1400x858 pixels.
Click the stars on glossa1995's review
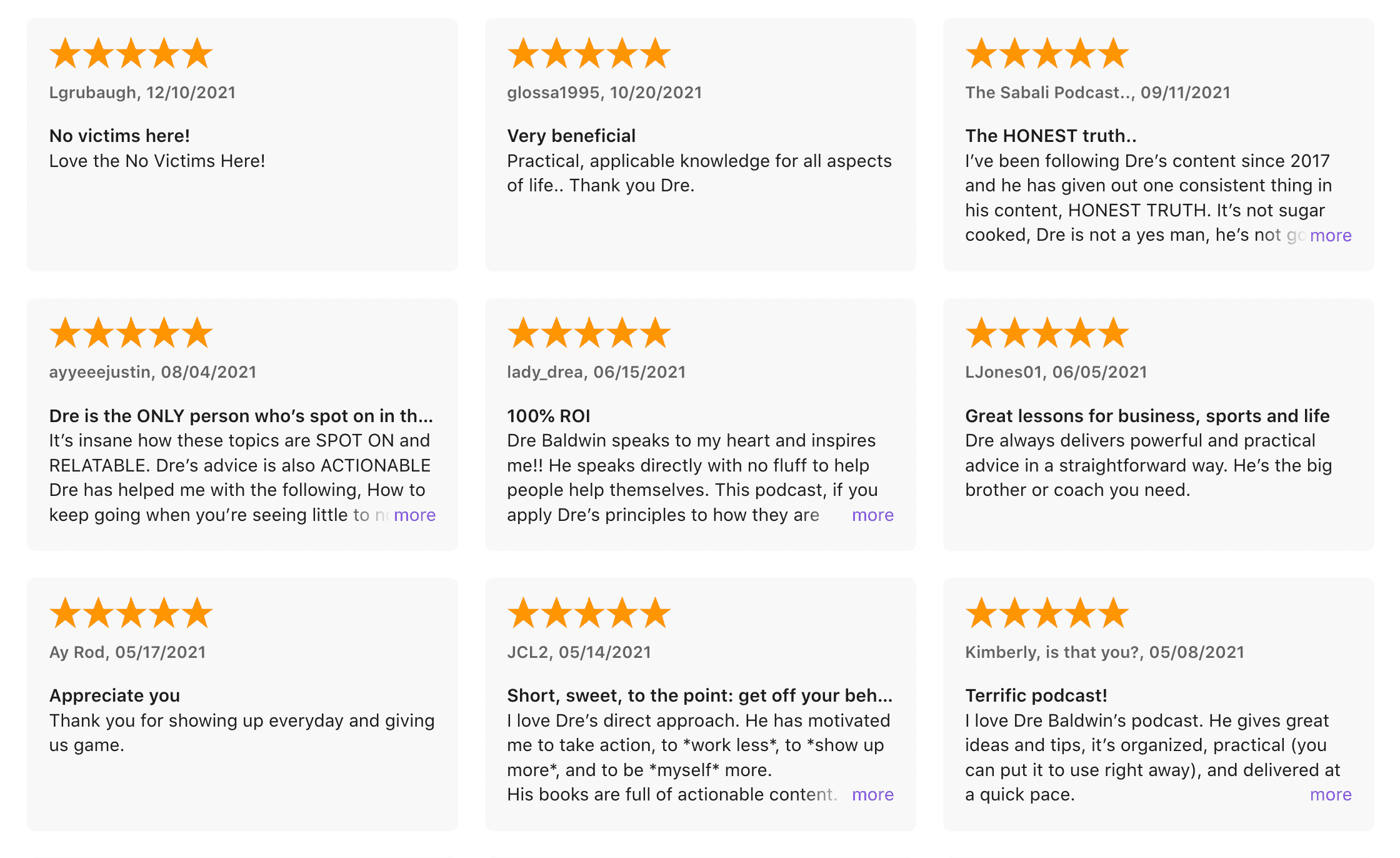(x=589, y=53)
